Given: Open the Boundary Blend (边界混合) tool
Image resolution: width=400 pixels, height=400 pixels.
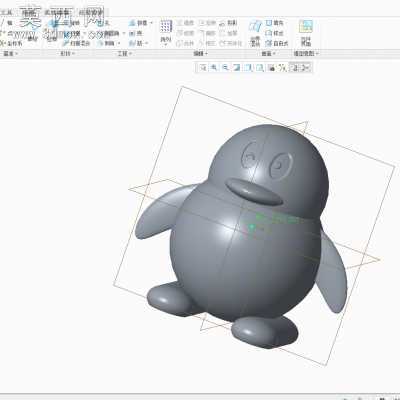Looking at the screenshot, I should [x=255, y=33].
